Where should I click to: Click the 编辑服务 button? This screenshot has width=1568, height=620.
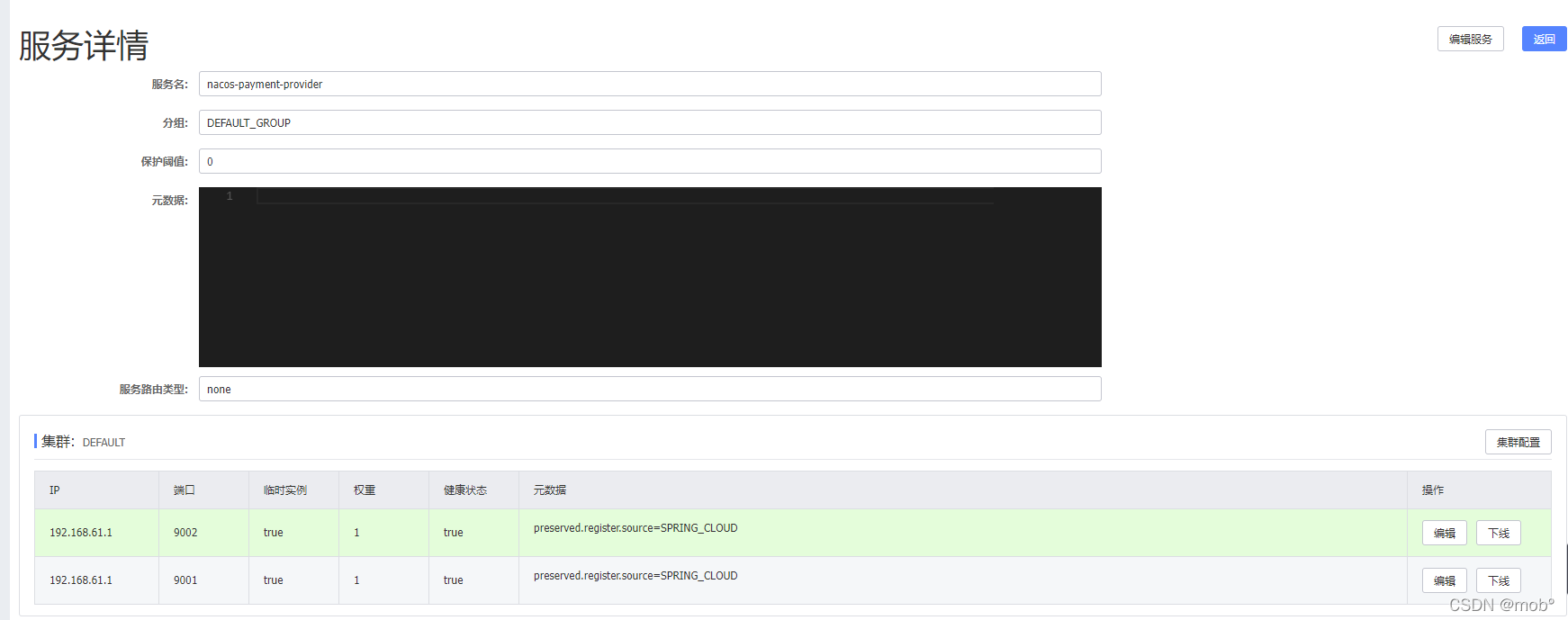click(1470, 39)
